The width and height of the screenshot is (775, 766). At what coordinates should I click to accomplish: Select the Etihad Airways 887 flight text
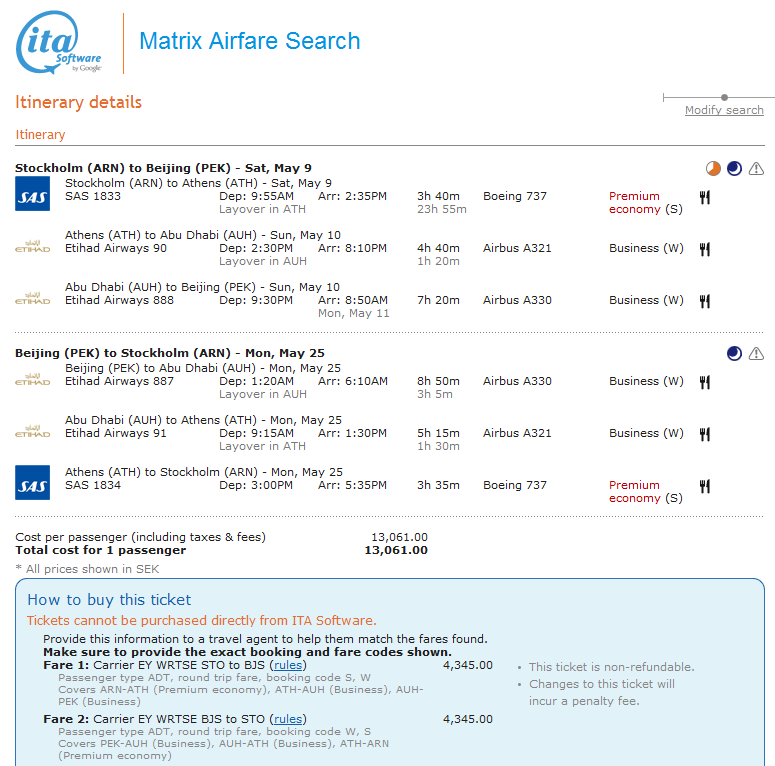click(119, 381)
